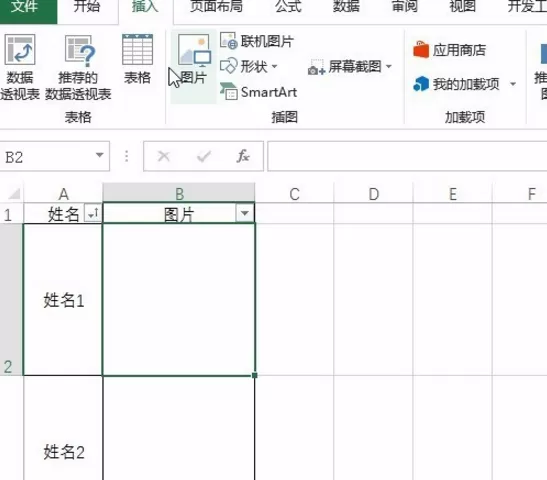Image resolution: width=547 pixels, height=480 pixels.
Task: Click cell containing 姓名1
Action: (63, 300)
